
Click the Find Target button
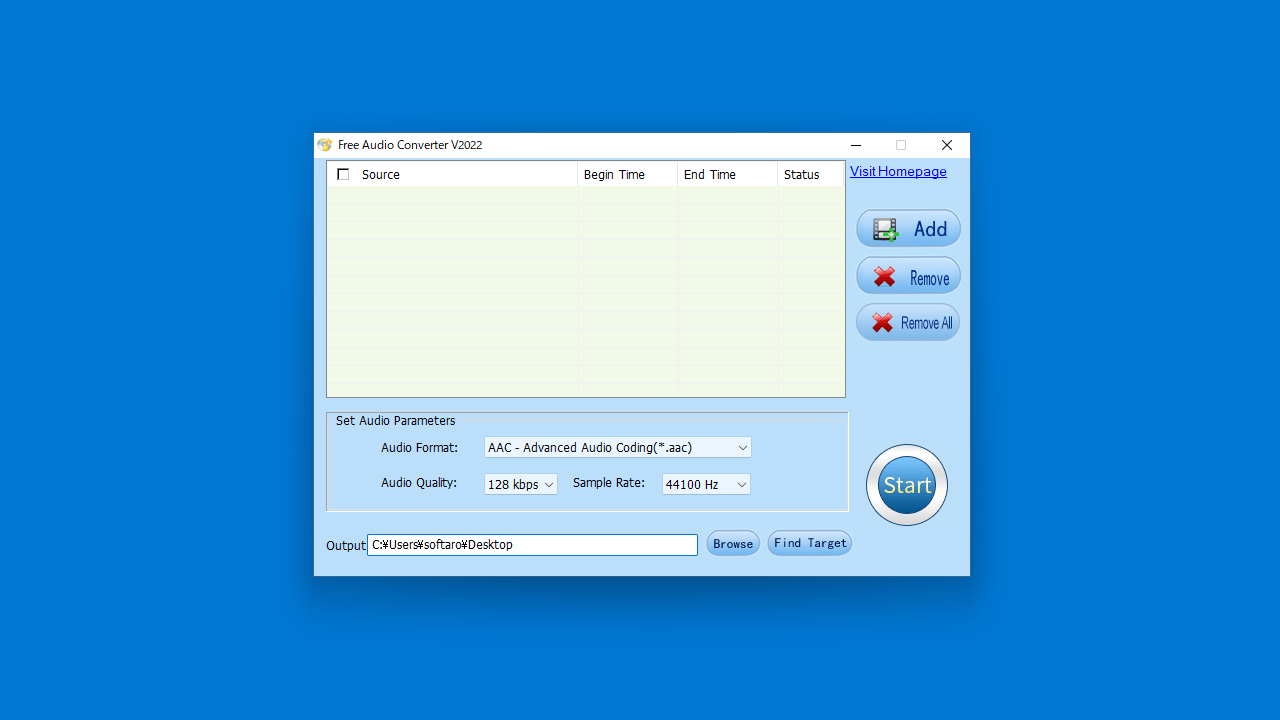click(x=810, y=543)
